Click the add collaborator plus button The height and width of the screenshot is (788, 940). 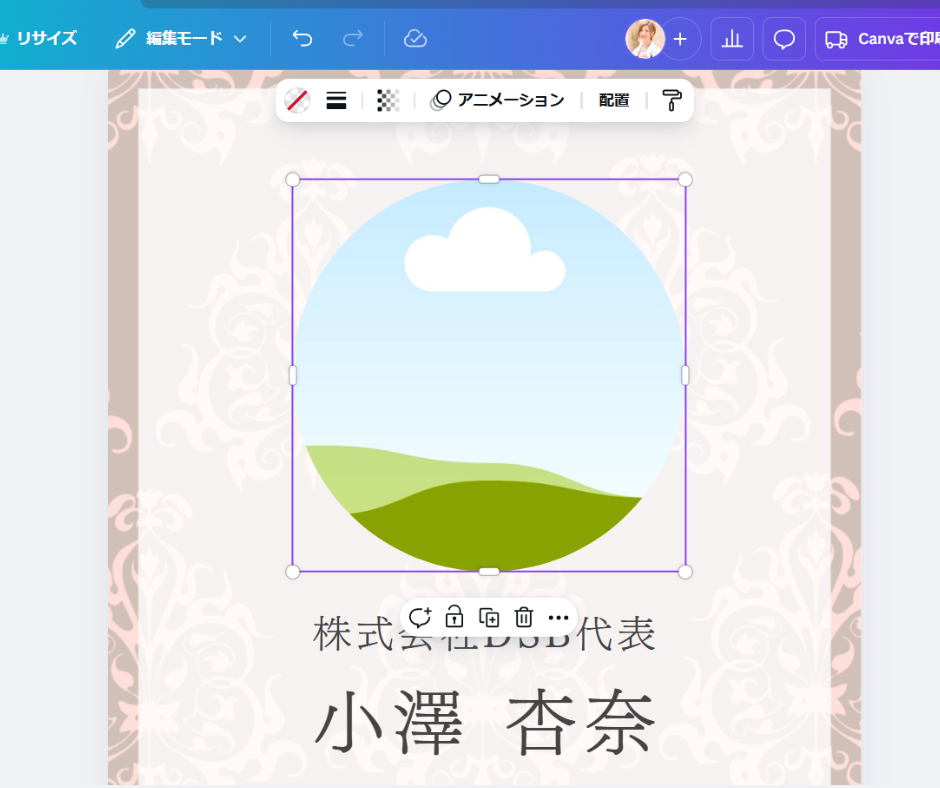click(x=680, y=39)
